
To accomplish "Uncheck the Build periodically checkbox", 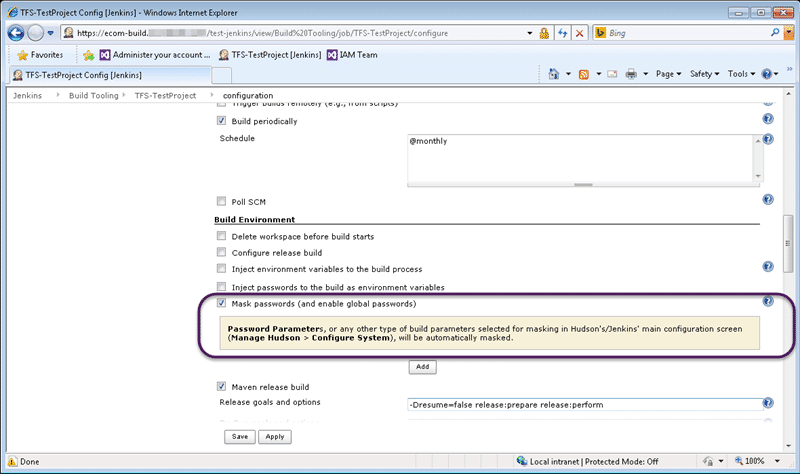I will pos(221,121).
